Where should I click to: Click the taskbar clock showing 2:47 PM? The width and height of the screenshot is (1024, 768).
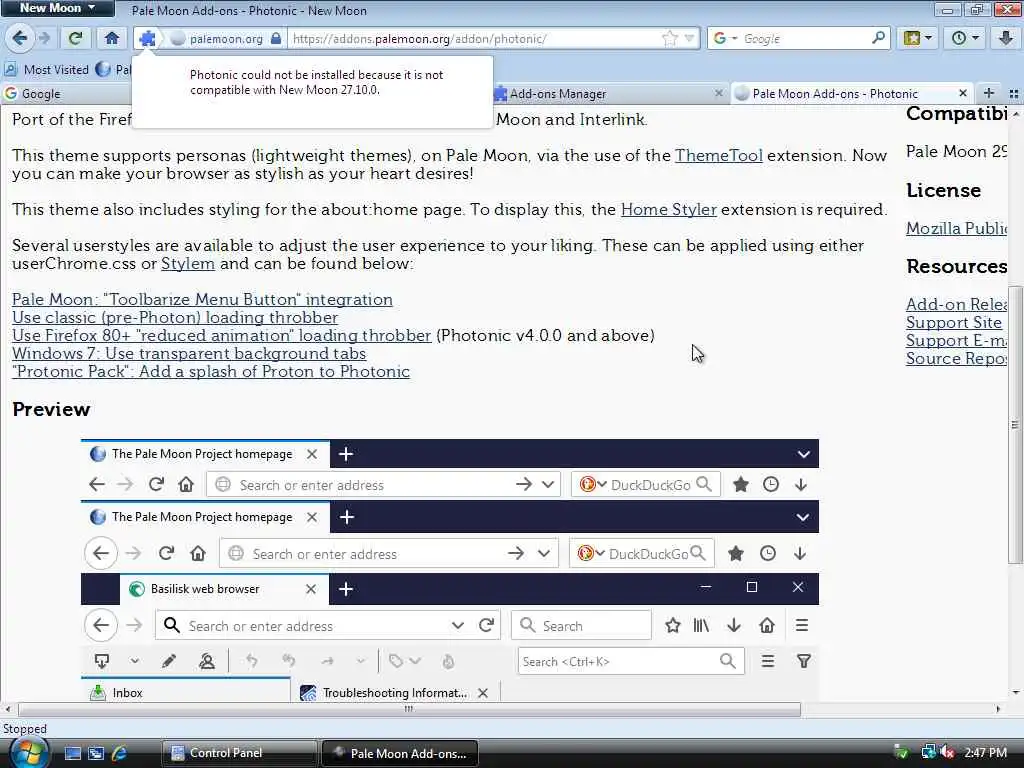coord(985,753)
